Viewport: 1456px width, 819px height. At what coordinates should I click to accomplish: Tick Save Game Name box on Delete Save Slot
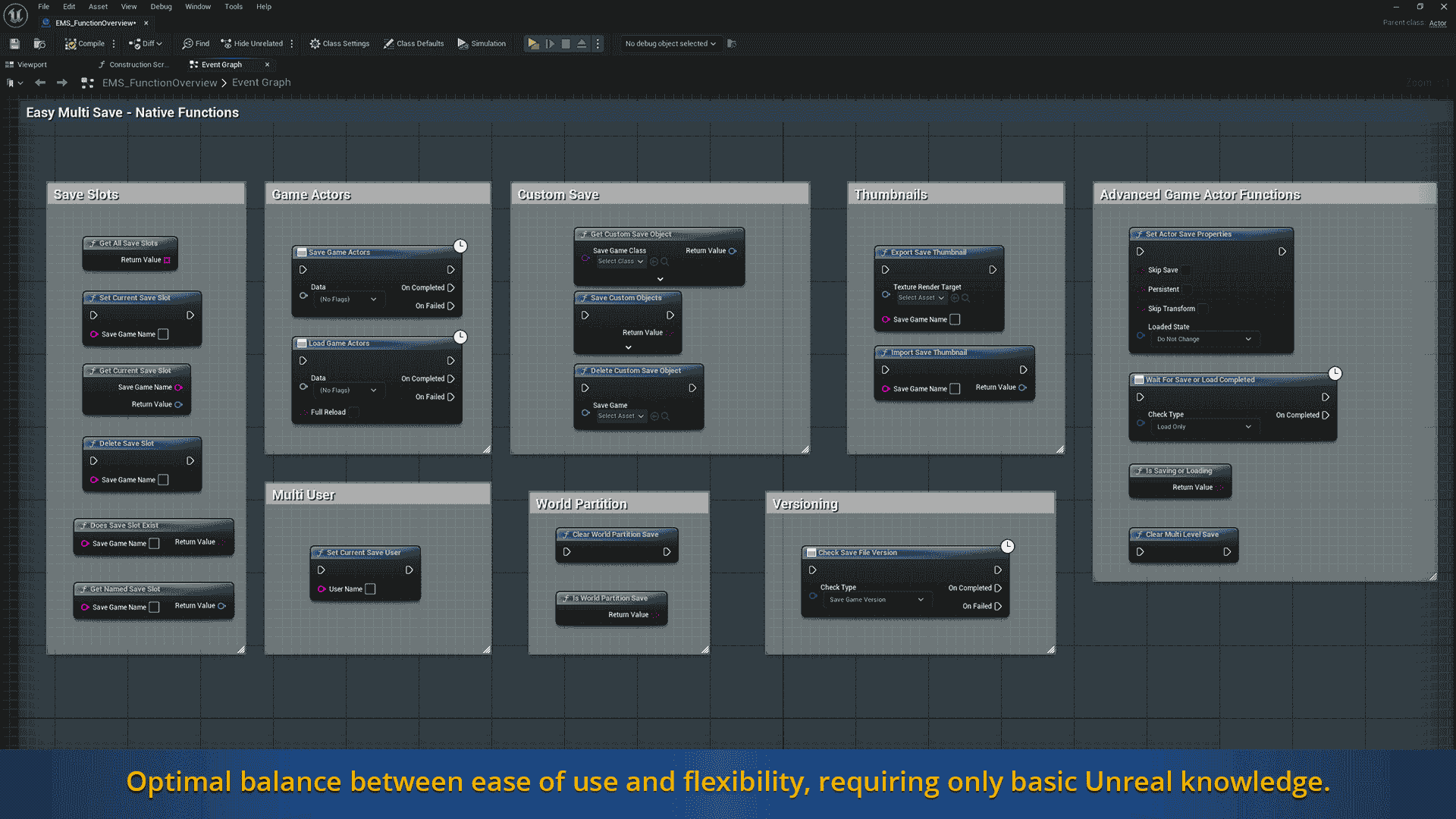[163, 480]
